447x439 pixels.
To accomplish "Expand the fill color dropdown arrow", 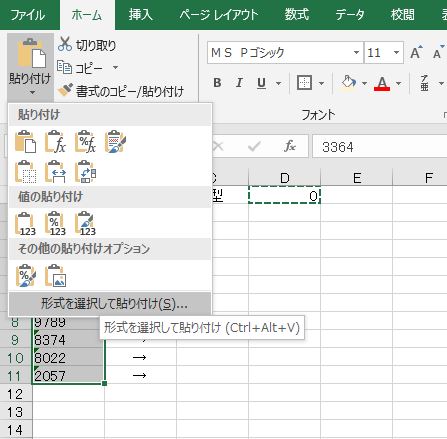I will click(x=364, y=83).
